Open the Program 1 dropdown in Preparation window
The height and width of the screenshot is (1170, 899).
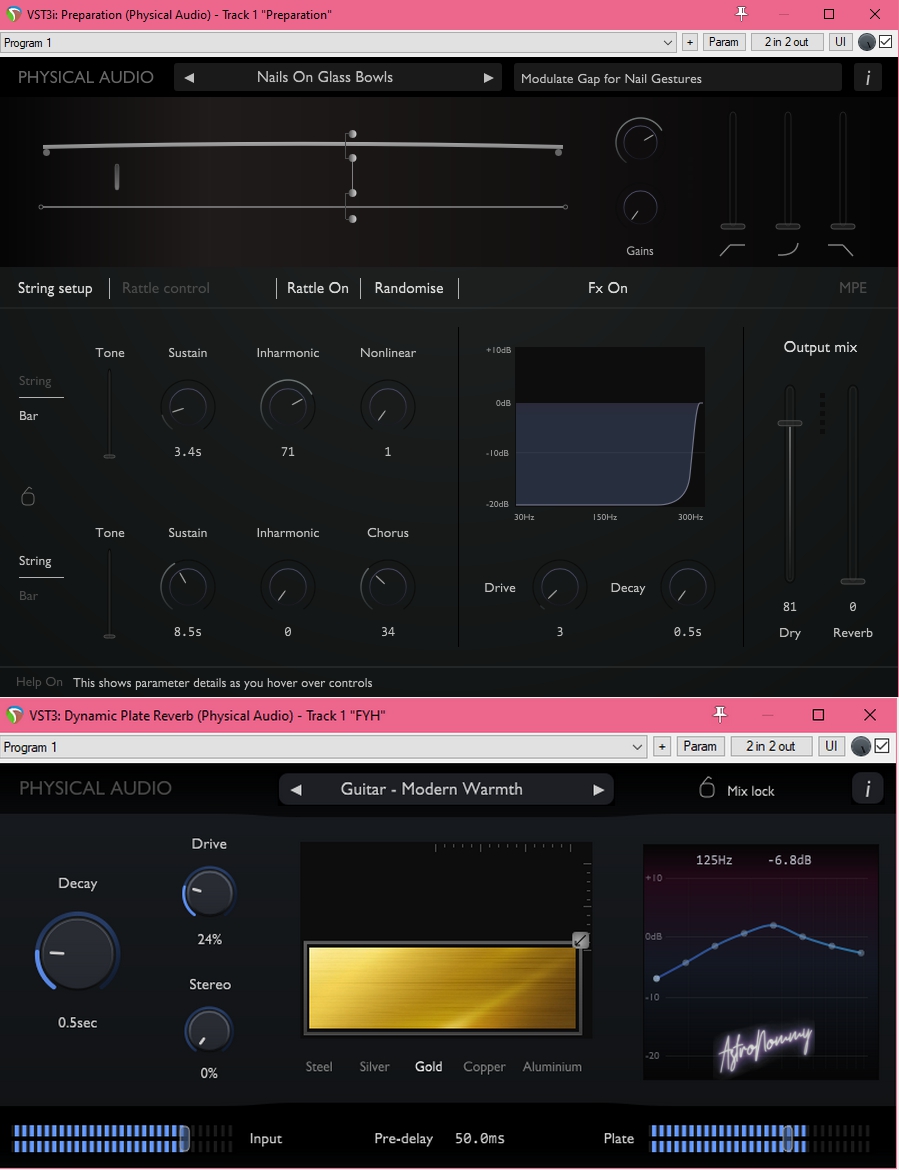[339, 43]
